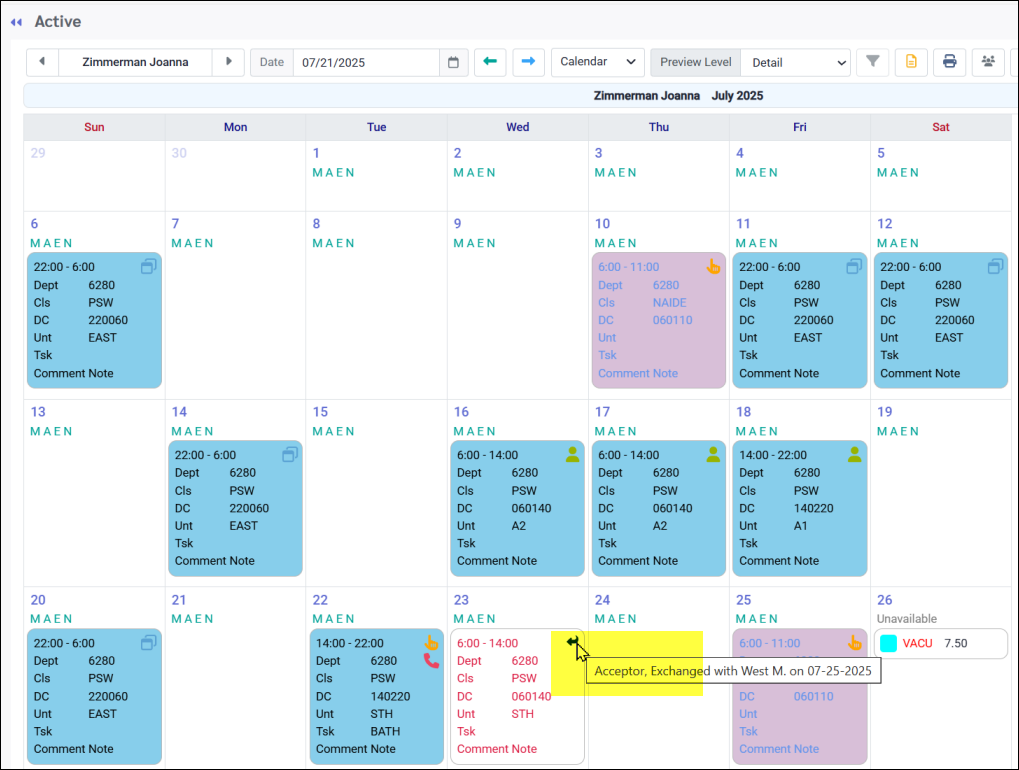Select the VACU 7.50 entry on July 26
This screenshot has height=770, width=1019.
pyautogui.click(x=940, y=643)
